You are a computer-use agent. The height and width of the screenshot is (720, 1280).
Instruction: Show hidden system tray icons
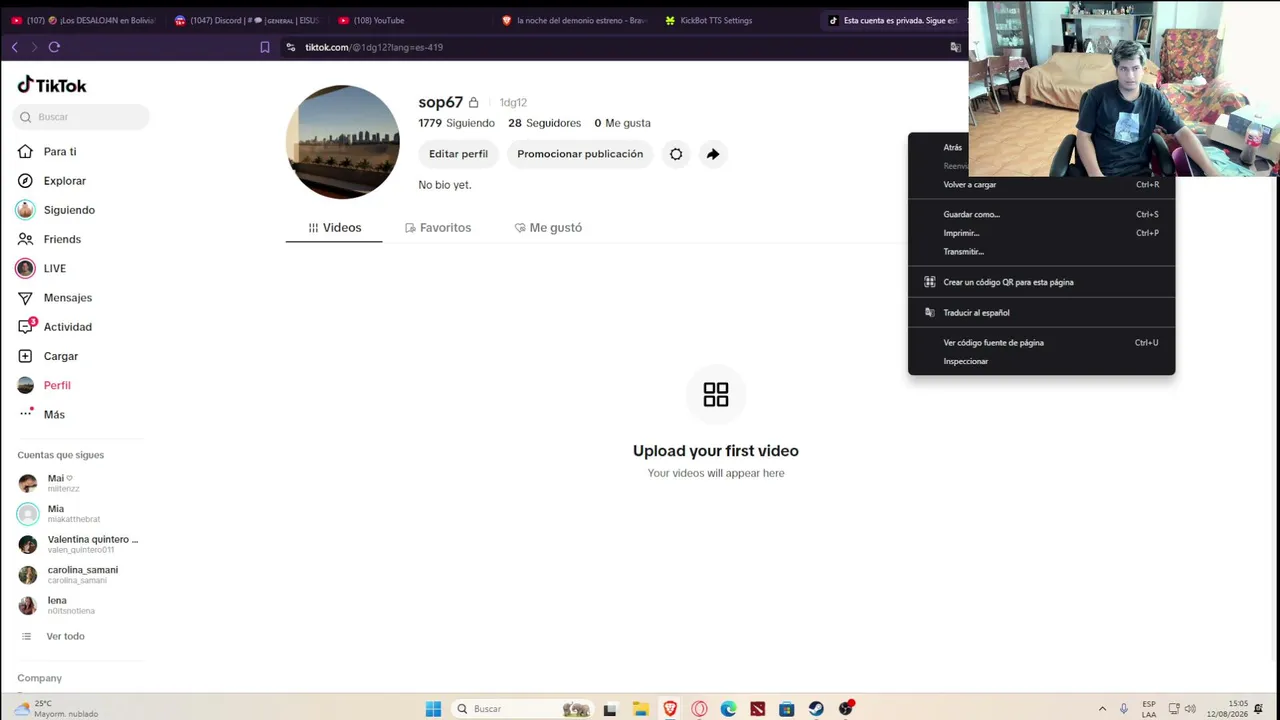click(x=1102, y=709)
